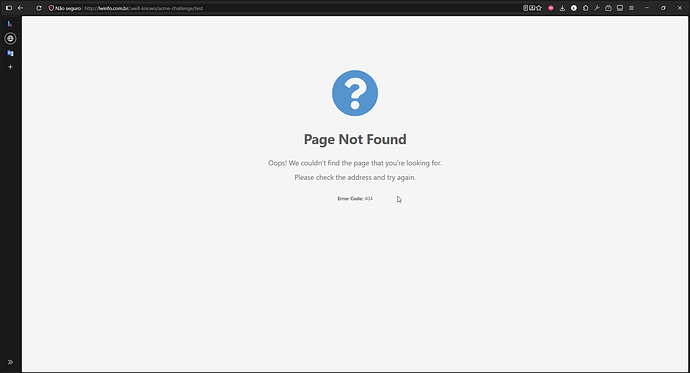Close the browser window
The height and width of the screenshot is (373, 690).
pyautogui.click(x=679, y=8)
